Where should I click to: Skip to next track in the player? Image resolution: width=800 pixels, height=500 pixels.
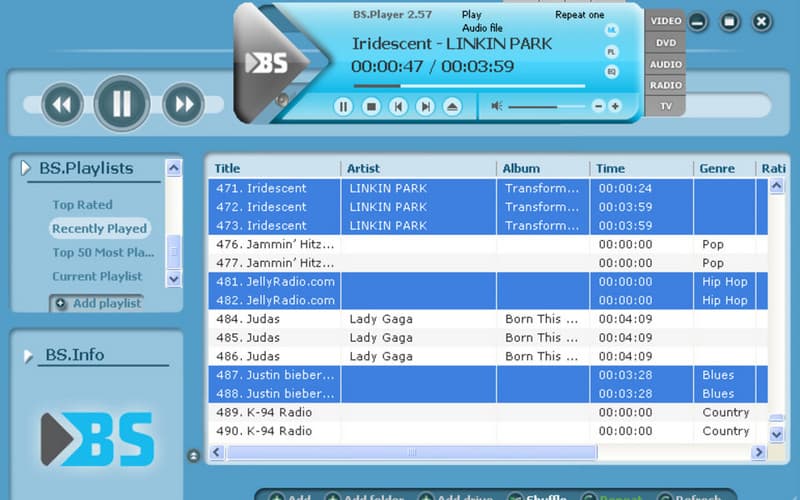[425, 106]
